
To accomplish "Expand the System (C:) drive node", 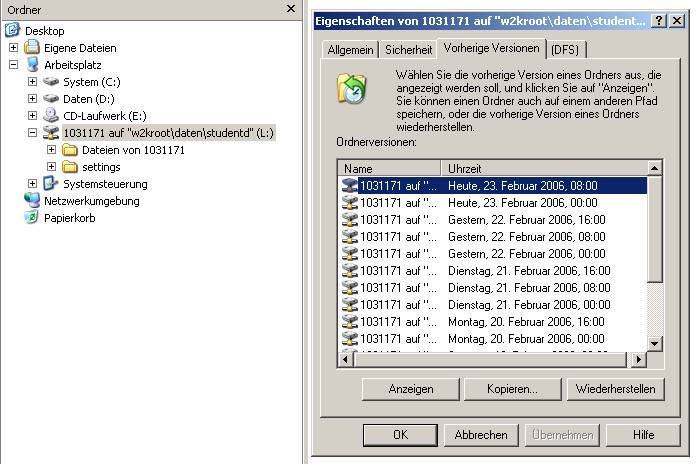I will click(32, 82).
